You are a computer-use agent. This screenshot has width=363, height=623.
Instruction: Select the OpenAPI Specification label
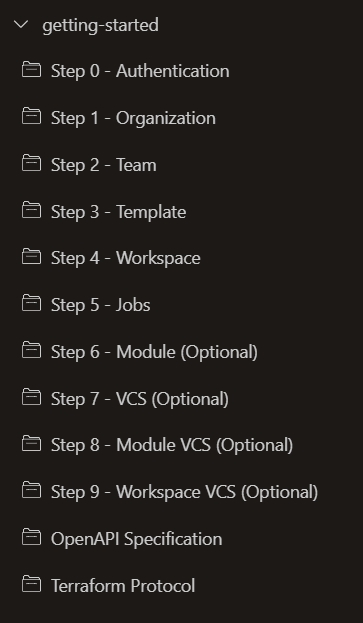137,539
